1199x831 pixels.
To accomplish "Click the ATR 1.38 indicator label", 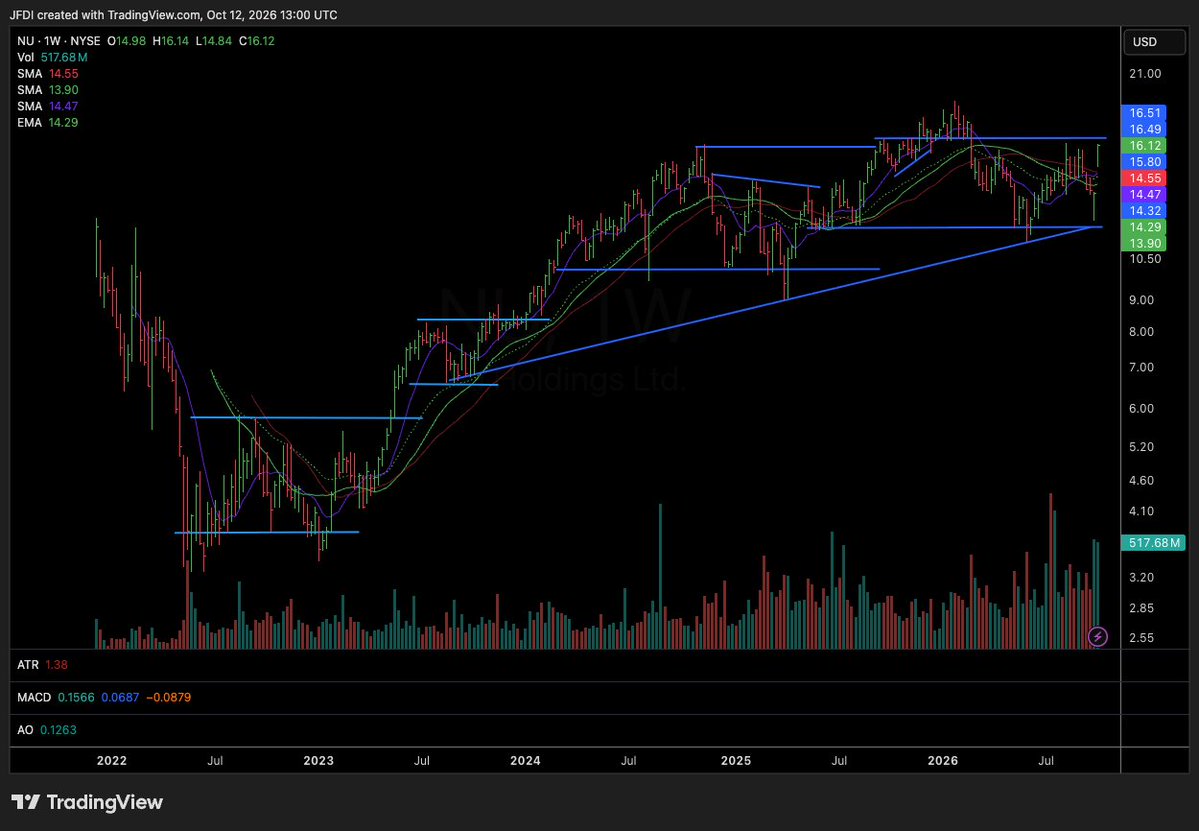I will point(43,665).
